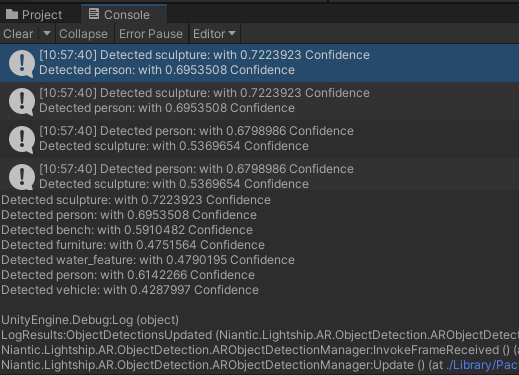Click the ARObjectDetectionManager:InvokeFrameReceived stack line
The width and height of the screenshot is (519, 375).
tap(260, 350)
